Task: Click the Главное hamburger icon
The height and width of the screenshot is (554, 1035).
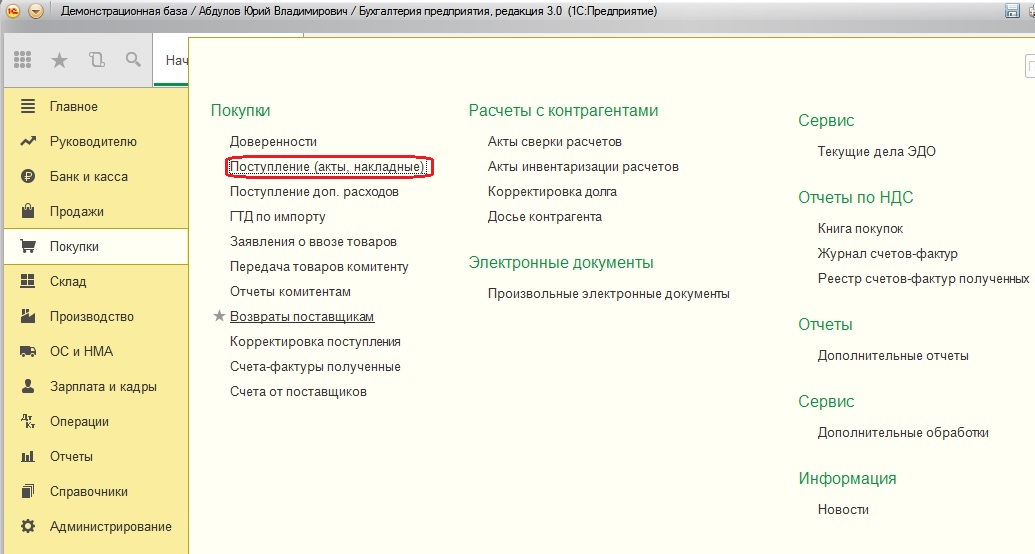Action: pos(28,106)
